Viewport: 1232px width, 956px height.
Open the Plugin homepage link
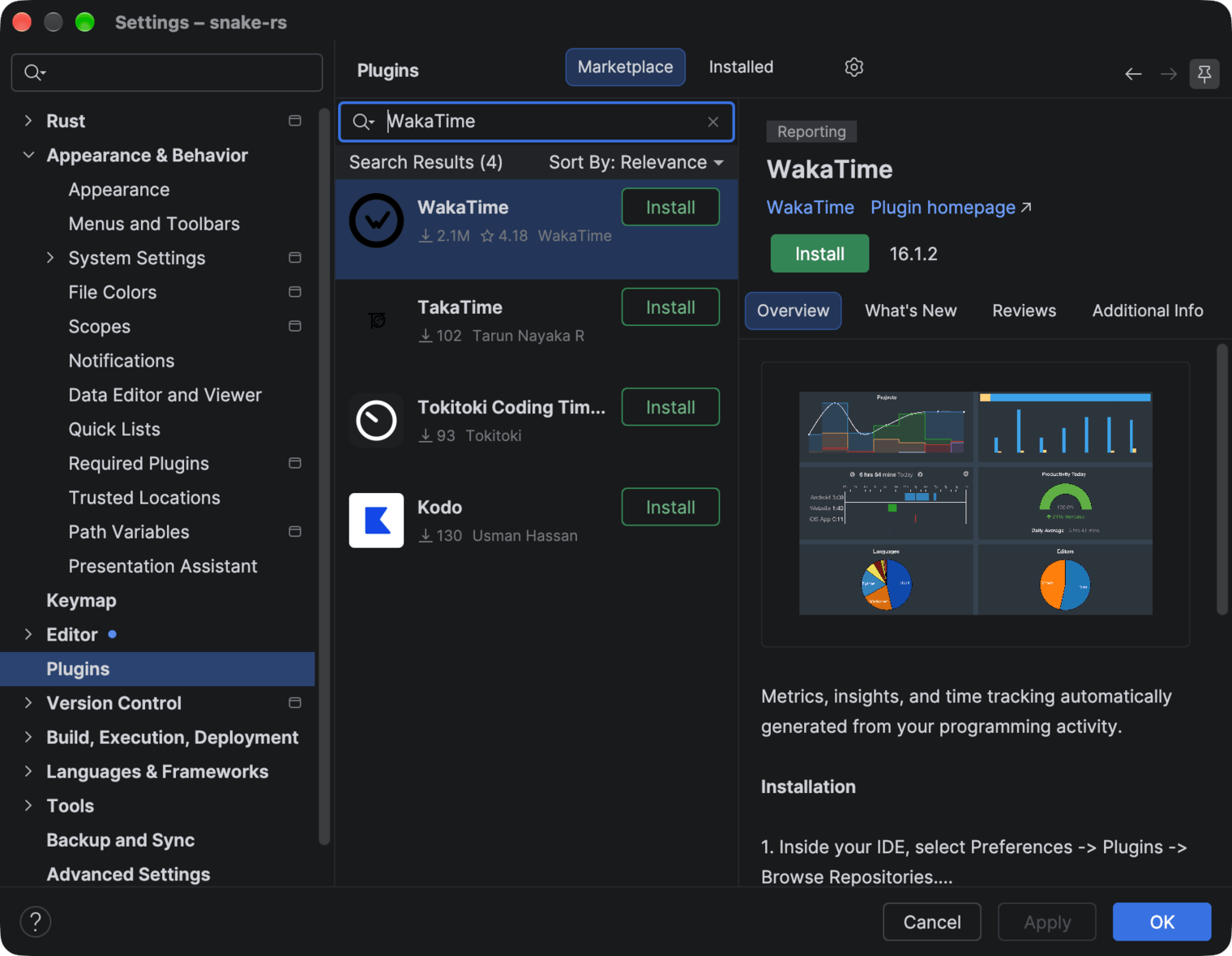951,208
